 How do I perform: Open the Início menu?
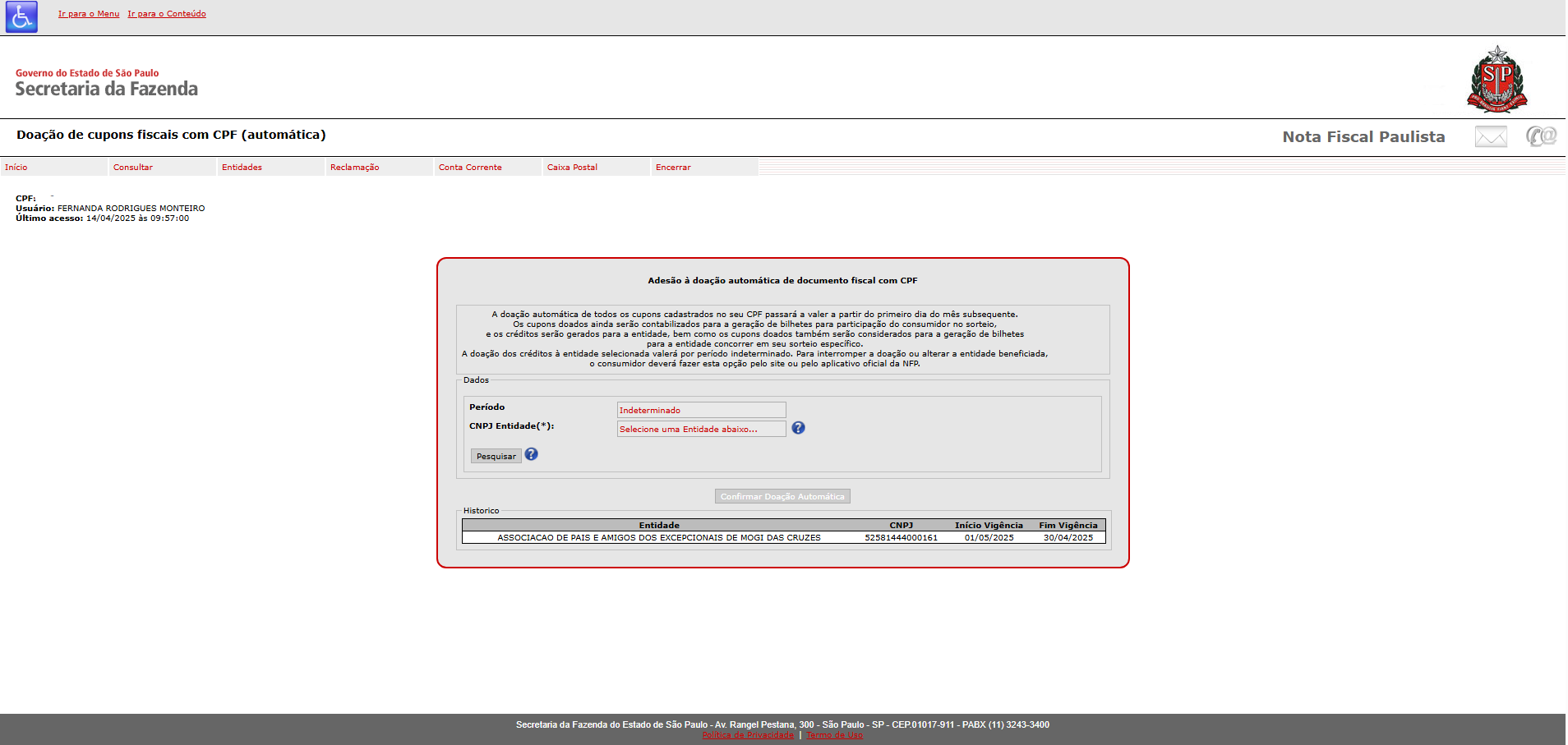click(x=16, y=168)
